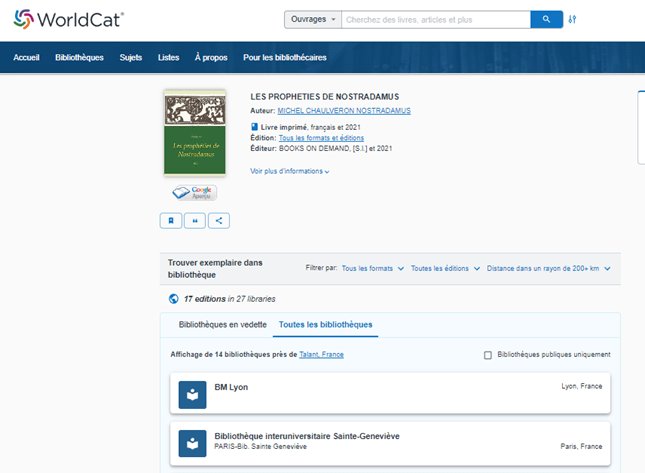Screen dimensions: 645x473
Task: Click the publisher text BOOKS ON DEMAND
Action: [x=315, y=148]
